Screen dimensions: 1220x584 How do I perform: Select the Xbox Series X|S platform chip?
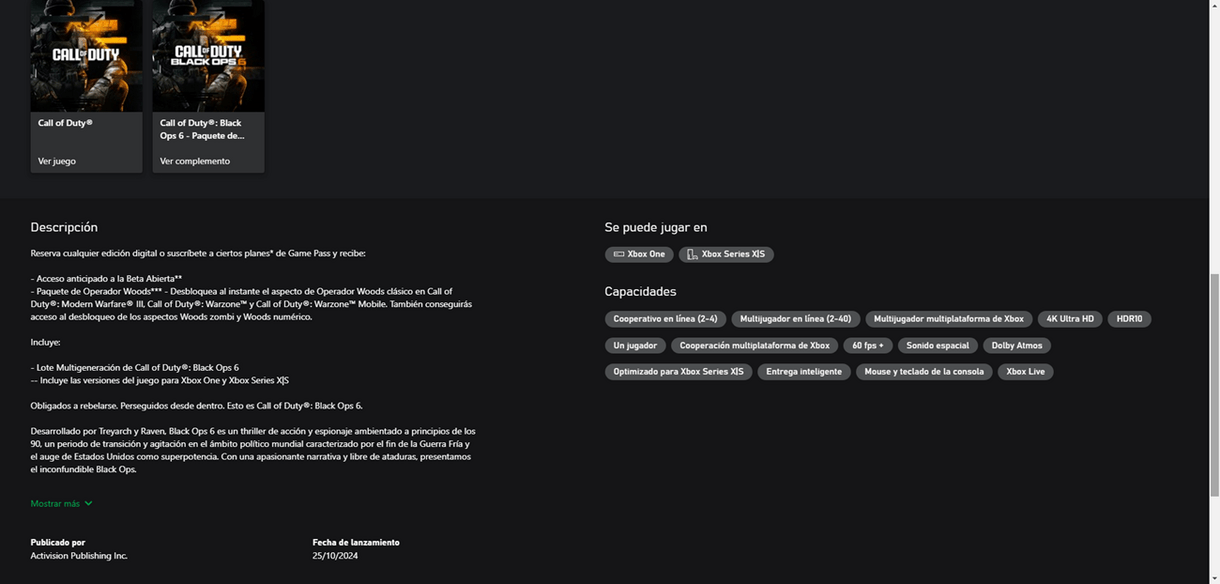tap(726, 254)
